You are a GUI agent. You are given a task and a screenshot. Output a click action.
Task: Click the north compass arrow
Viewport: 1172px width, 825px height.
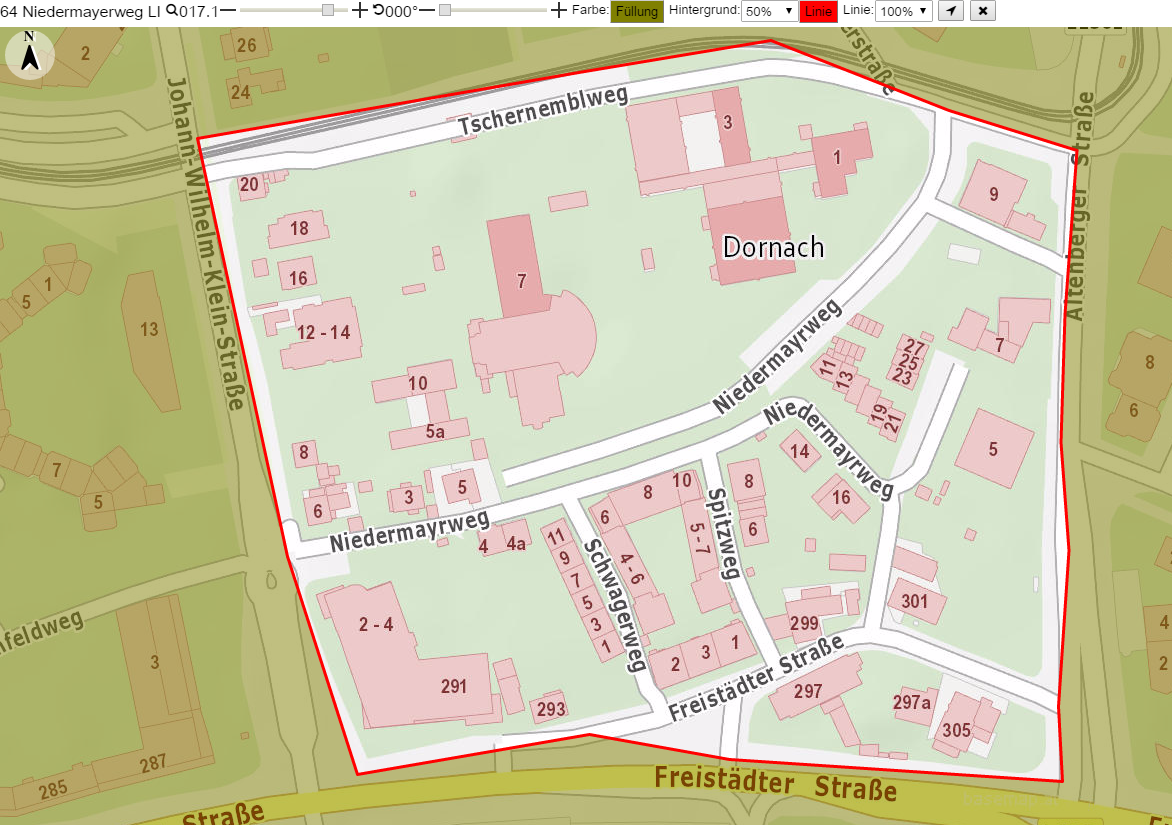[30, 55]
